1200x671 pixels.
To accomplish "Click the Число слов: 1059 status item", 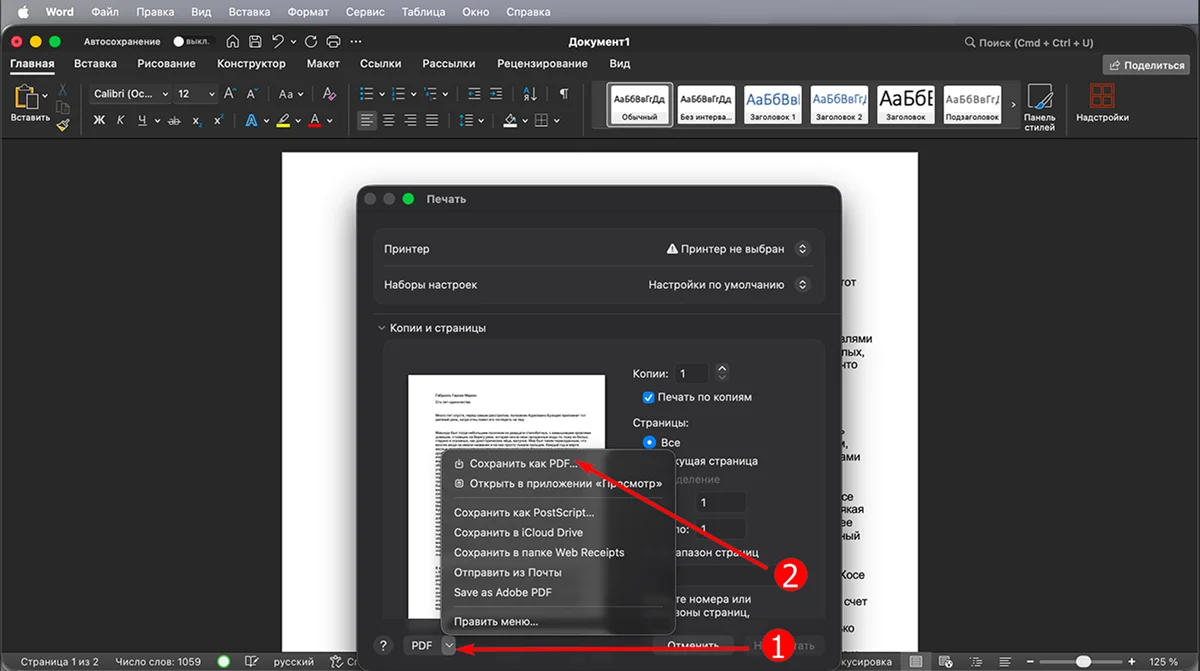I will 158,662.
